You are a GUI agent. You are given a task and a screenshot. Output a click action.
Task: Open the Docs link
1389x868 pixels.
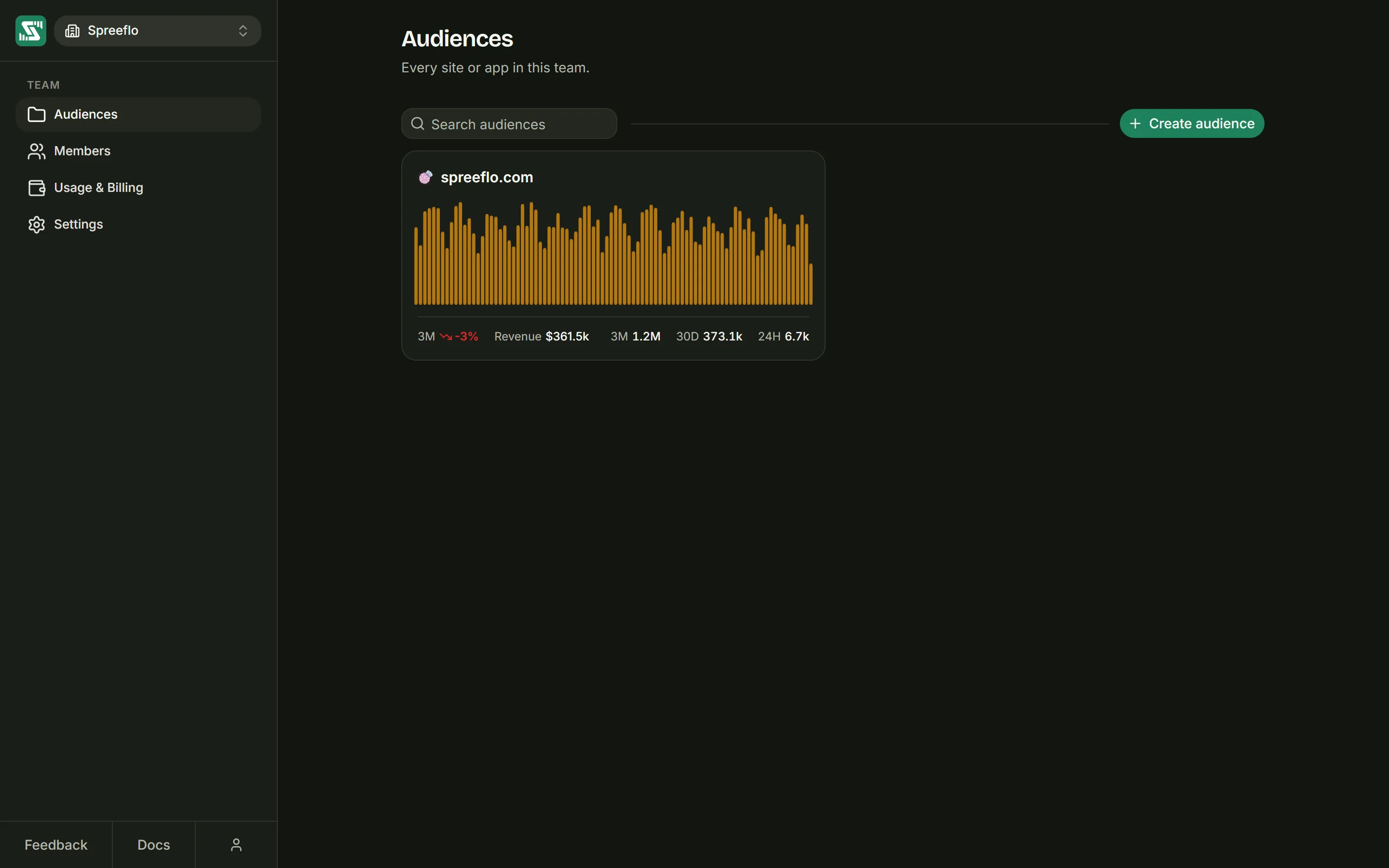(x=154, y=844)
